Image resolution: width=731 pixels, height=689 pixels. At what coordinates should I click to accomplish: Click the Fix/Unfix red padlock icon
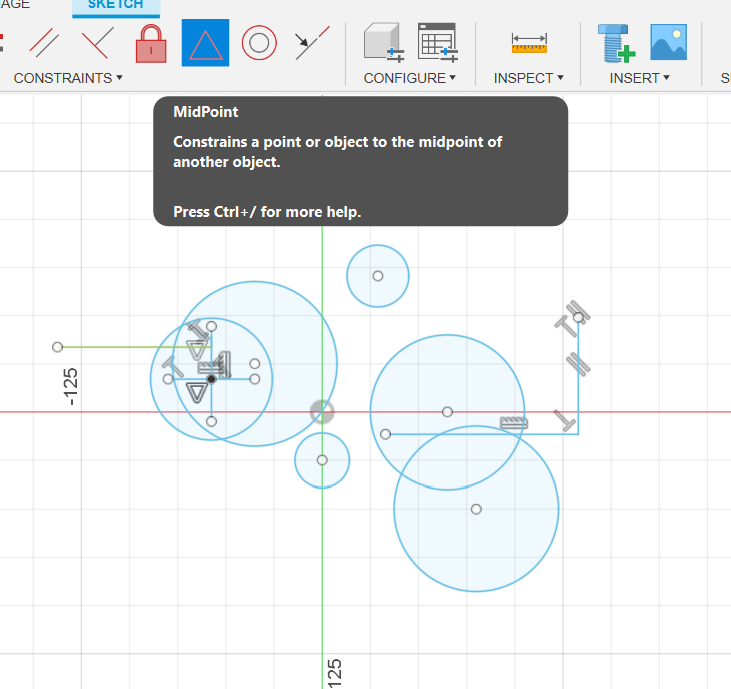pyautogui.click(x=151, y=44)
